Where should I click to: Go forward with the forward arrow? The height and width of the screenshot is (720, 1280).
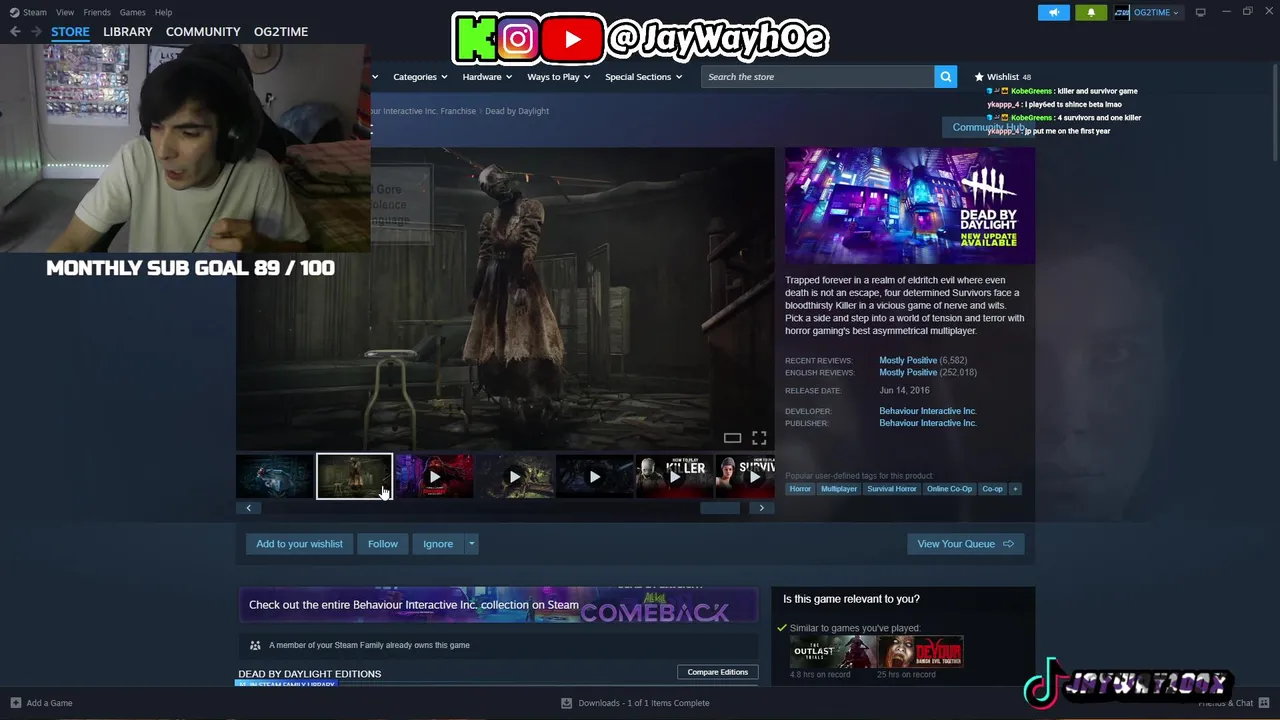coord(36,32)
